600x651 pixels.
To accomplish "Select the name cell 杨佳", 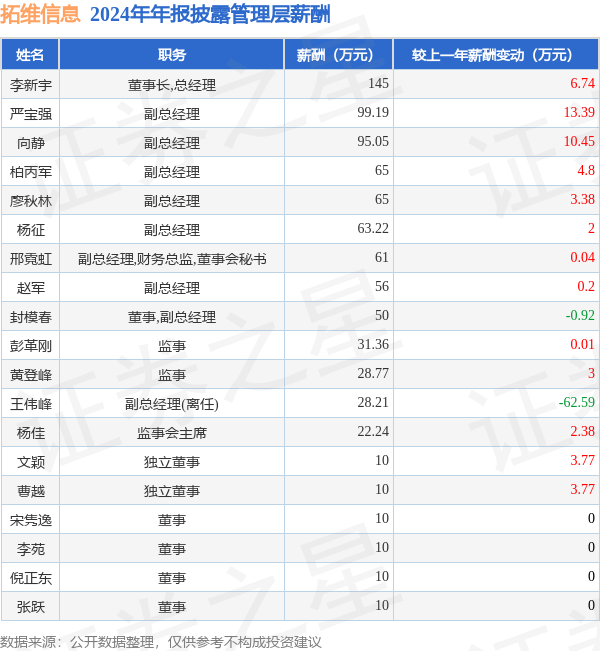I will [x=31, y=433].
